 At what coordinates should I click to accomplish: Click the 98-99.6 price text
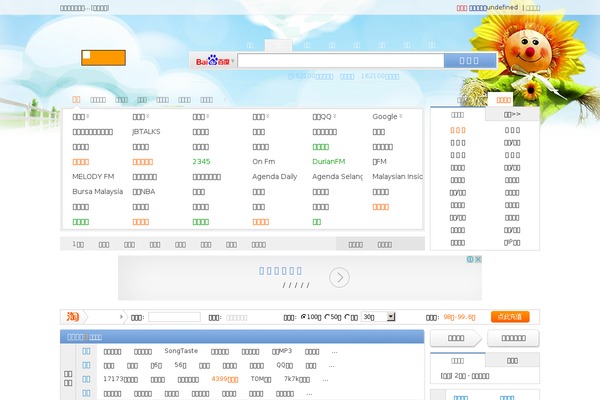pos(460,317)
